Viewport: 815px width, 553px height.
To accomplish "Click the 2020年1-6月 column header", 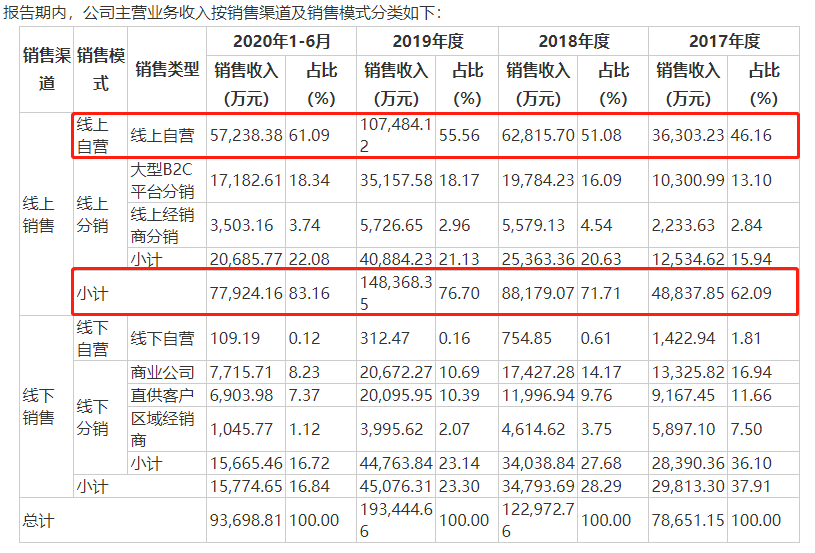I will point(281,42).
